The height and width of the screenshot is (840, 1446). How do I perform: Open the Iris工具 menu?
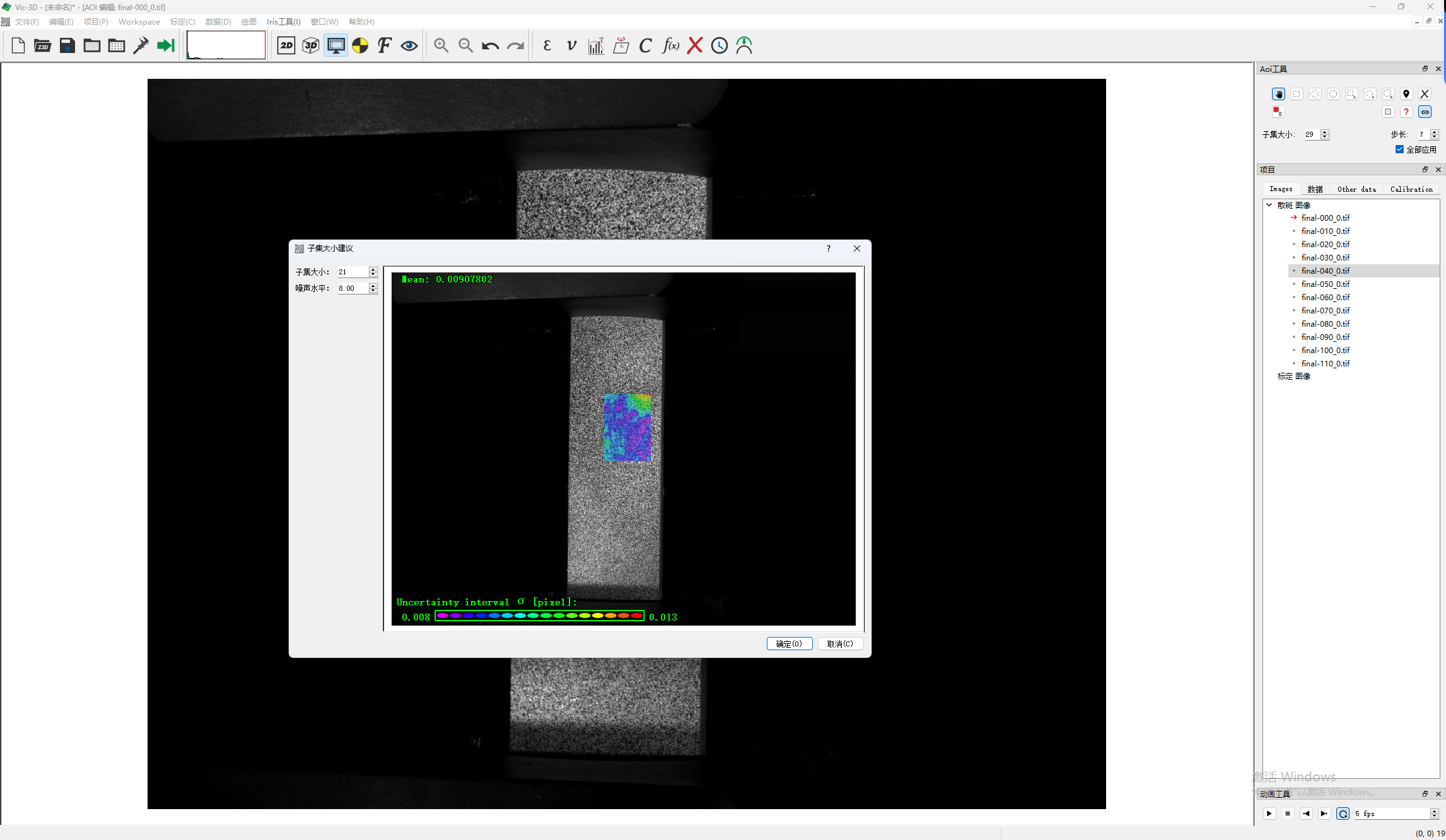pos(283,21)
